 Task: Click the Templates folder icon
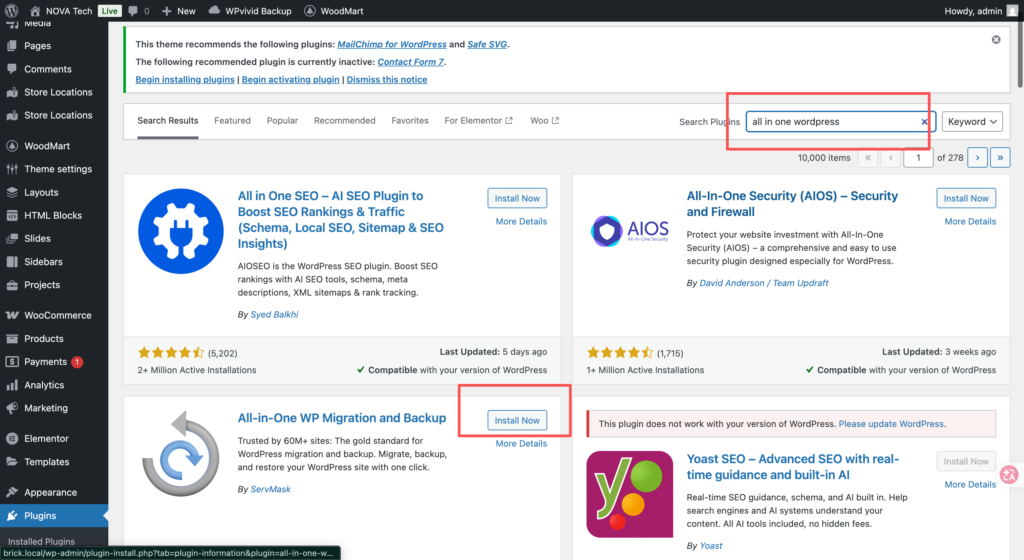pos(12,461)
